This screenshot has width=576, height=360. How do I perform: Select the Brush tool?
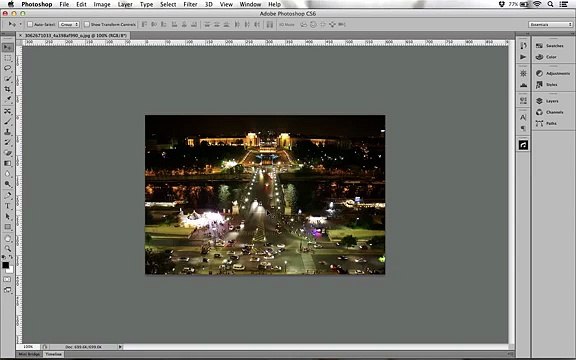coord(7,122)
